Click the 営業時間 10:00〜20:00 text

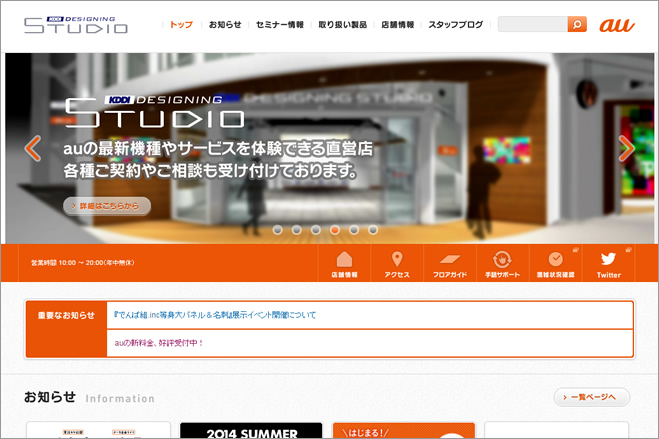click(82, 263)
